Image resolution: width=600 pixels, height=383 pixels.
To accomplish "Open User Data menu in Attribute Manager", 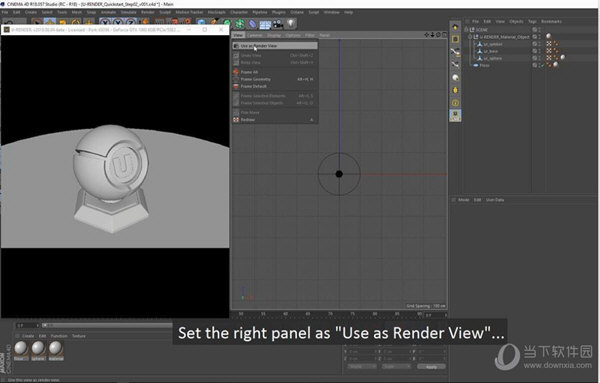I will pos(495,200).
